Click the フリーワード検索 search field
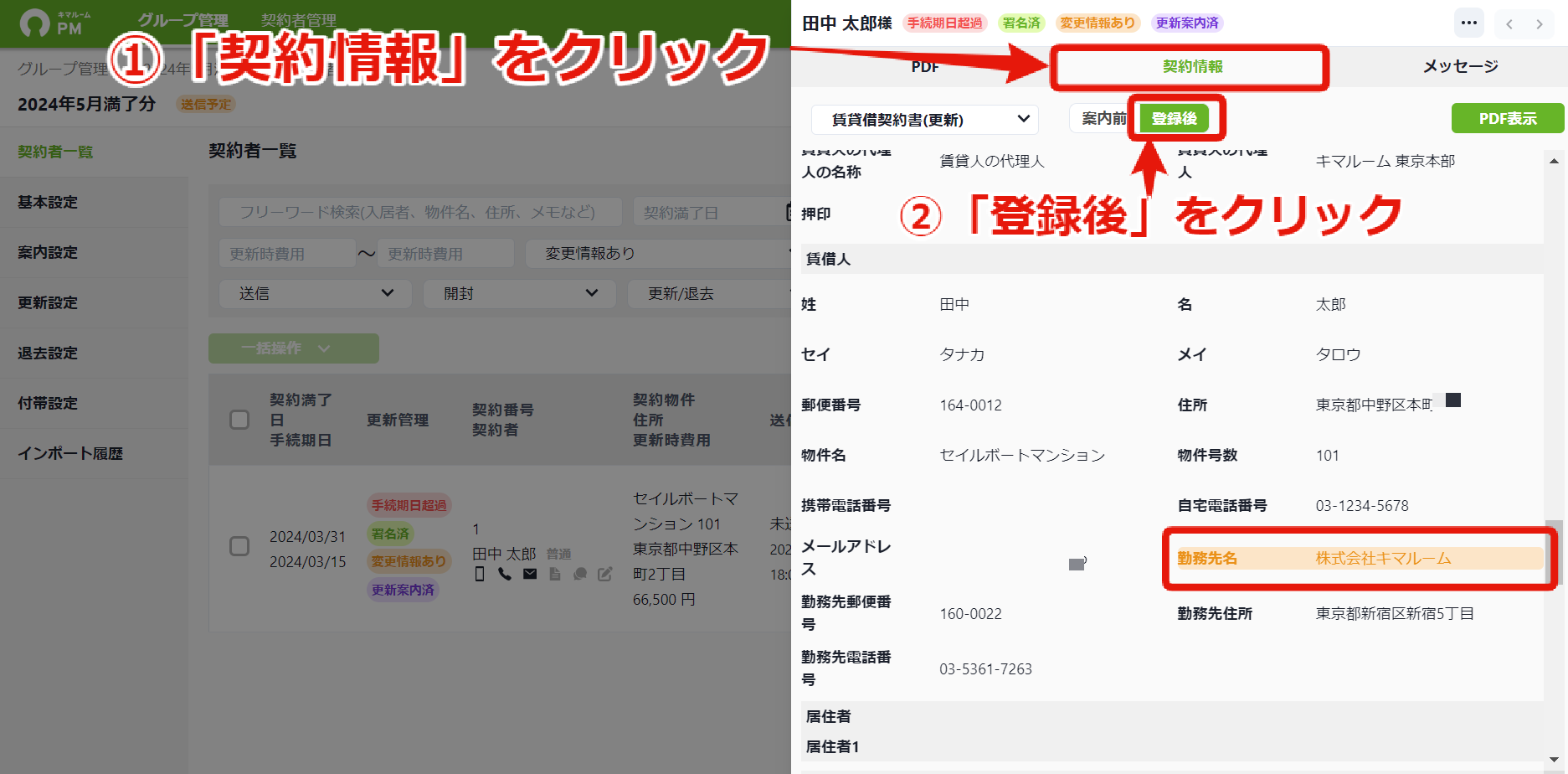 420,212
